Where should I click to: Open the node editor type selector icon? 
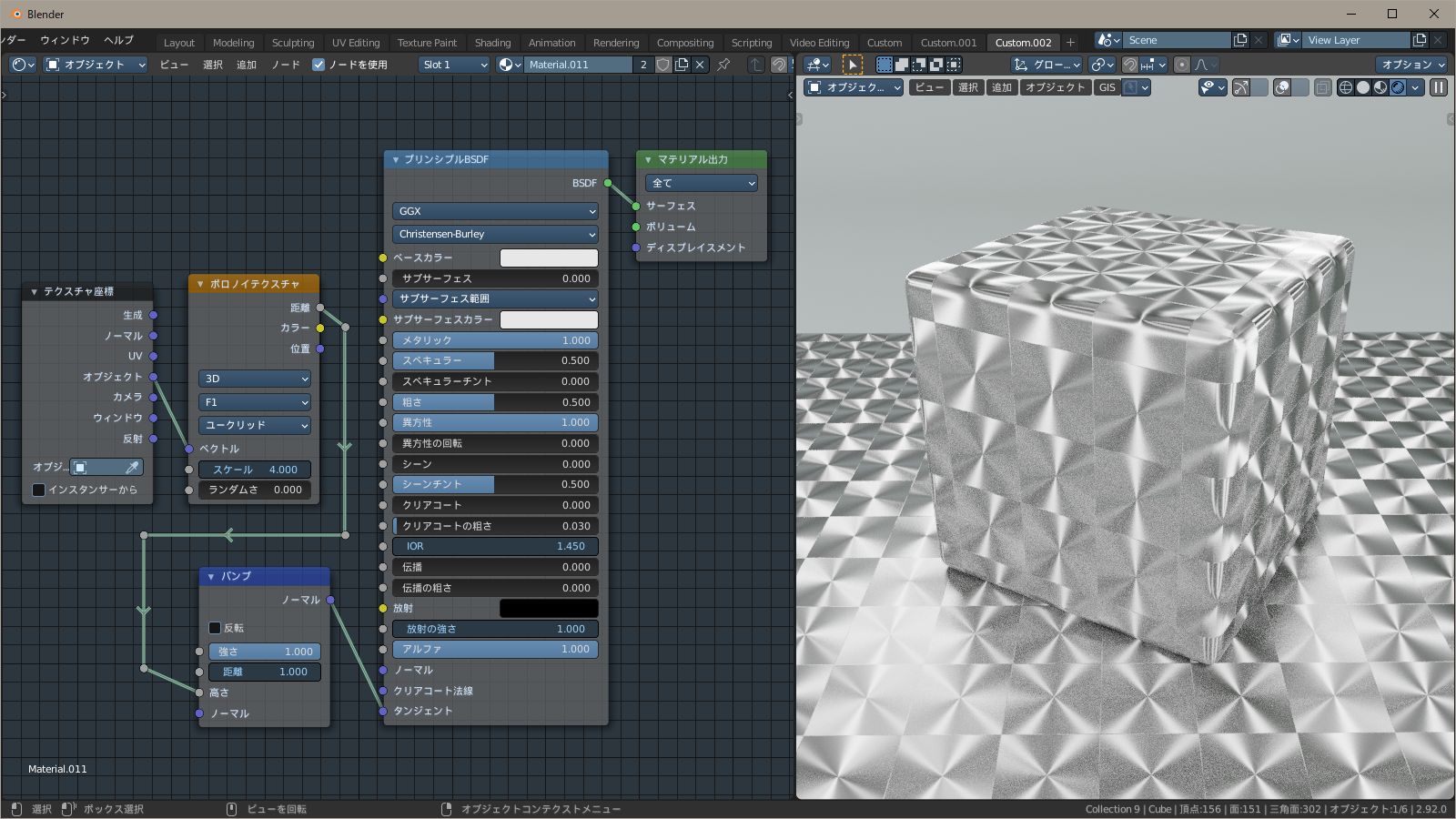(23, 65)
